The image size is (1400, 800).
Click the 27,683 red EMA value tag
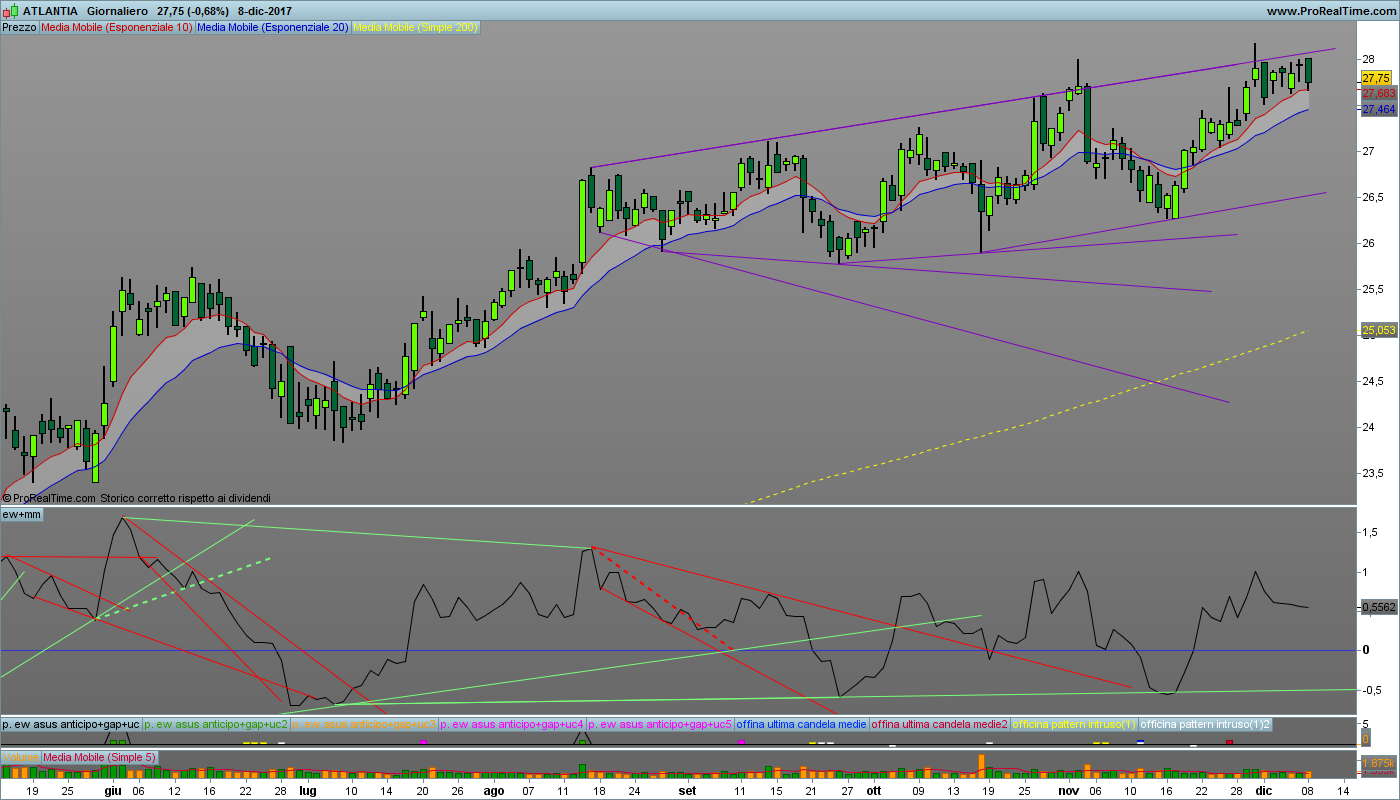(1379, 93)
